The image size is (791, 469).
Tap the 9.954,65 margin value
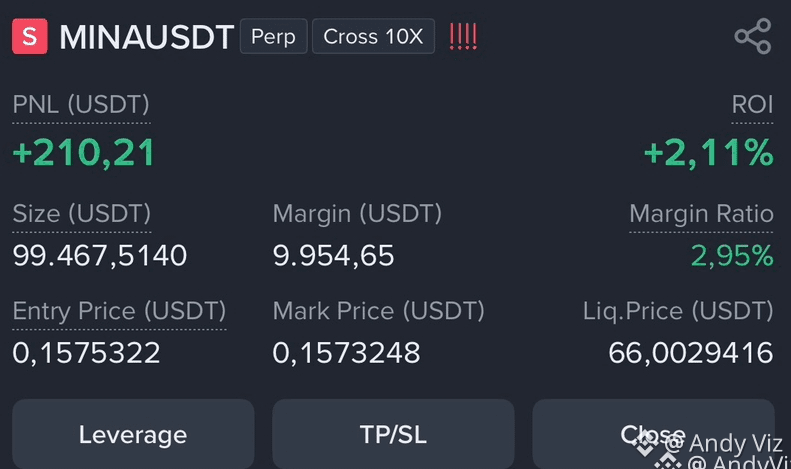tap(333, 256)
